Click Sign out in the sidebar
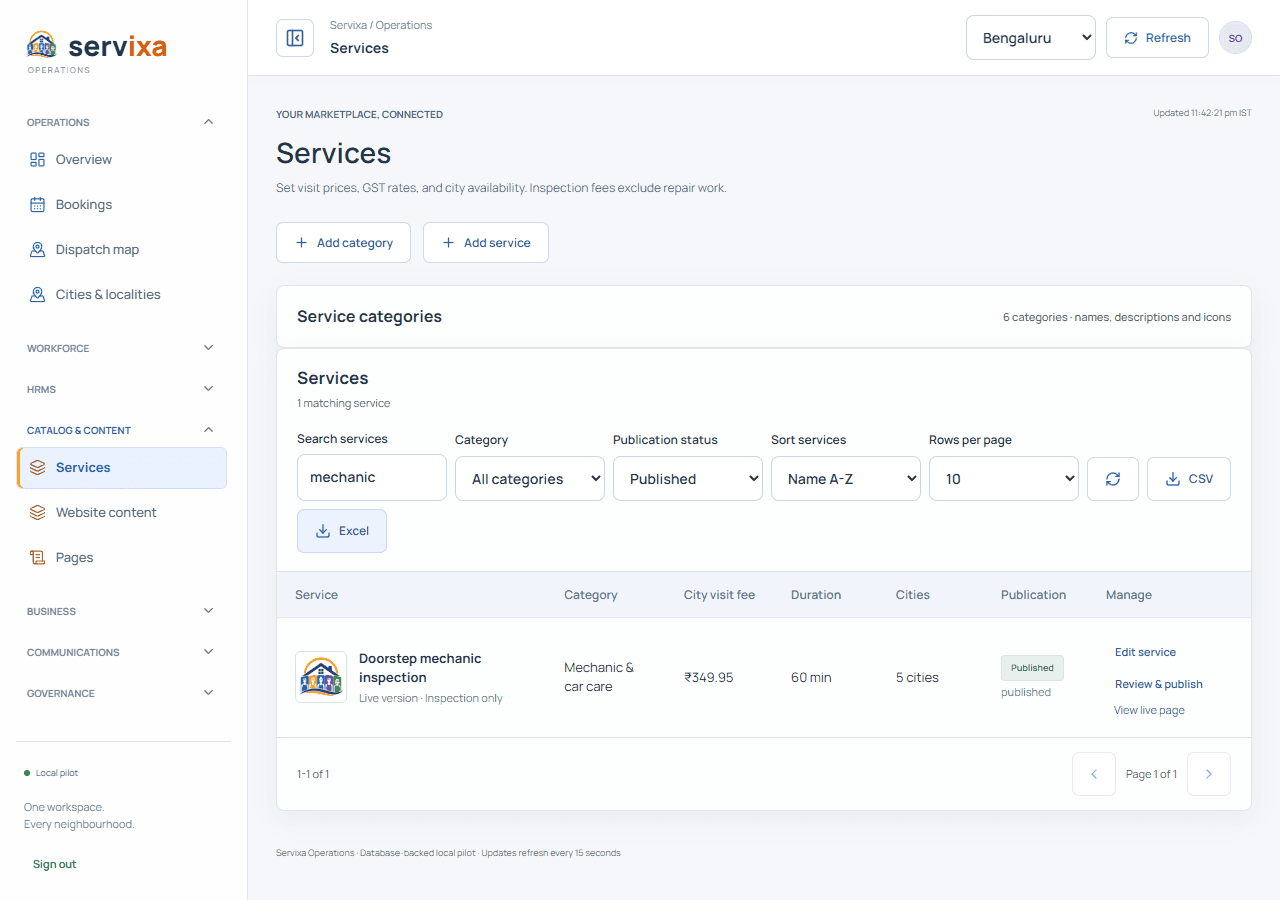Image resolution: width=1280 pixels, height=900 pixels. tap(54, 864)
